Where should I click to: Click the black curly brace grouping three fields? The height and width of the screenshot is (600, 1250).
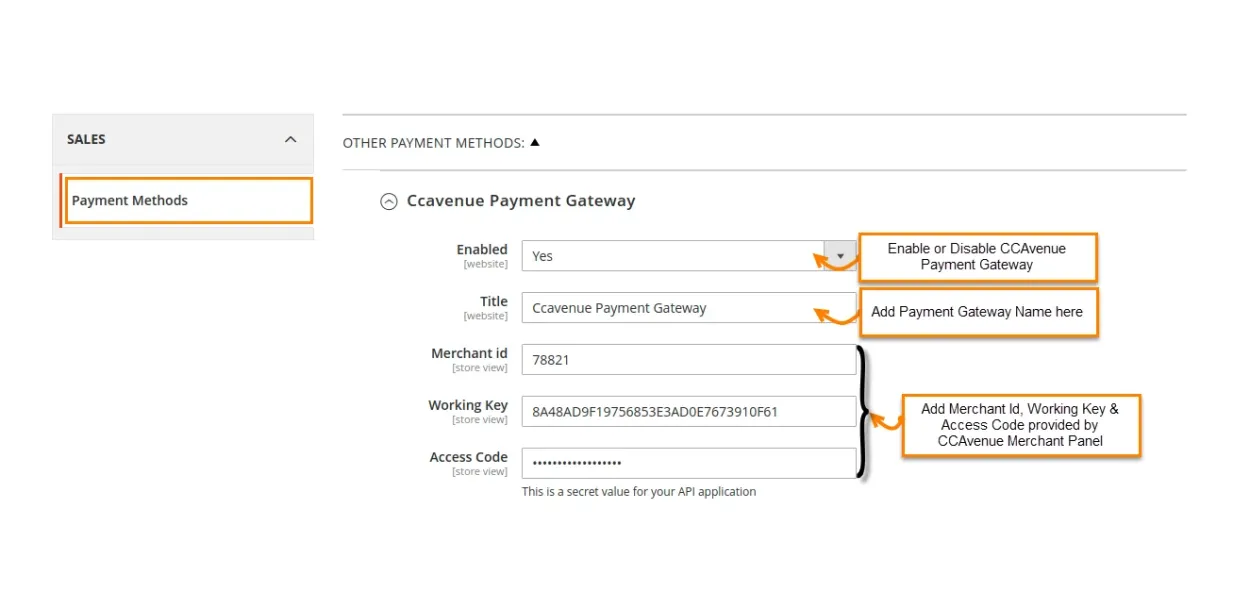(863, 411)
